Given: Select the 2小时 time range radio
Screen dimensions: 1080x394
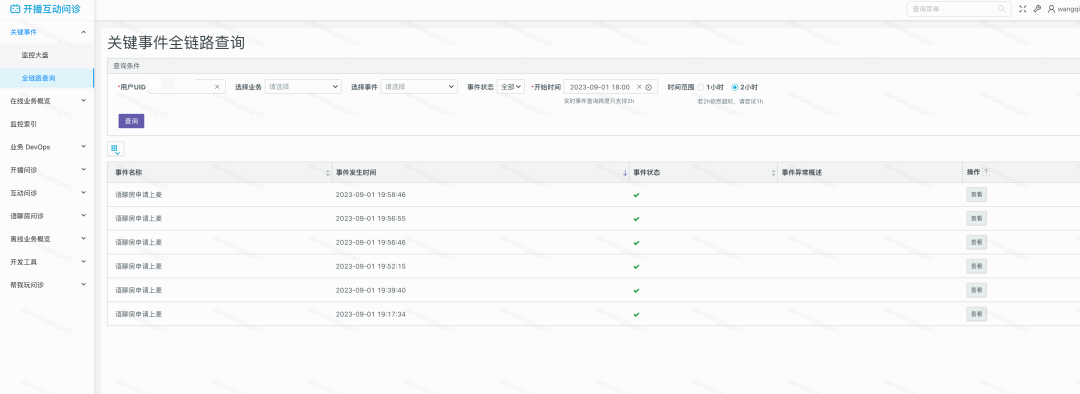Looking at the screenshot, I should tap(735, 87).
